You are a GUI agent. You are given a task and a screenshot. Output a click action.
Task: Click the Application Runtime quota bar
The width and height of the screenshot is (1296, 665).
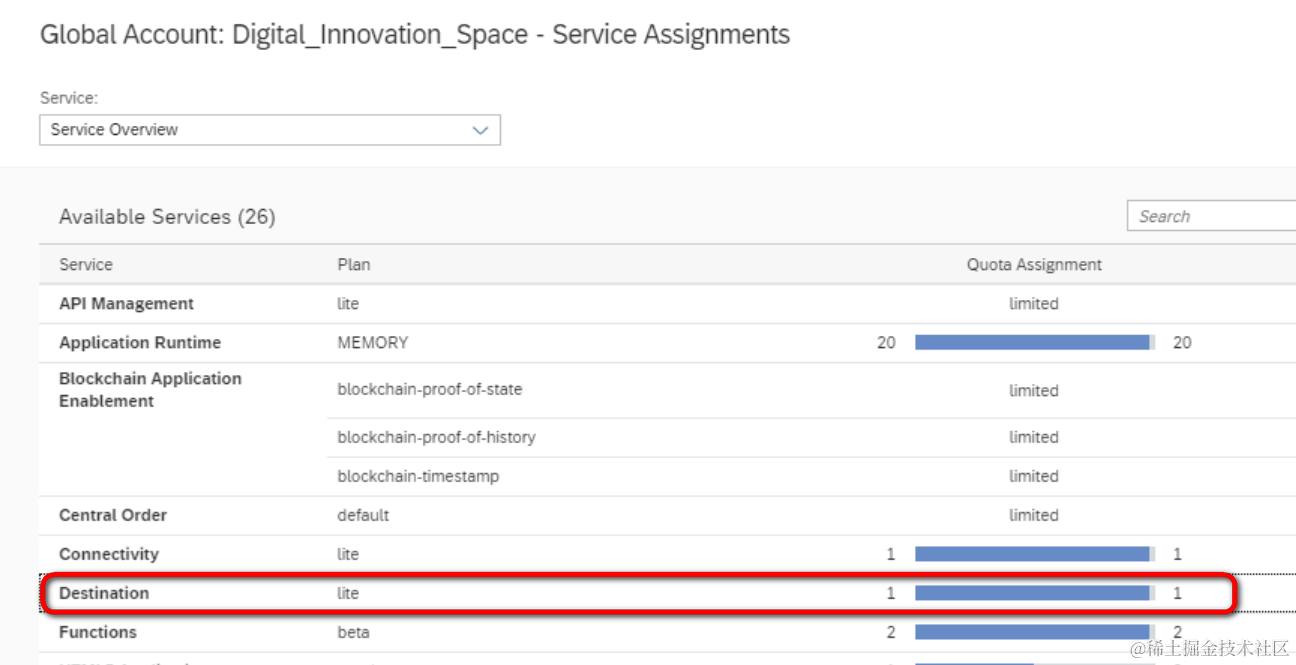pyautogui.click(x=1034, y=343)
